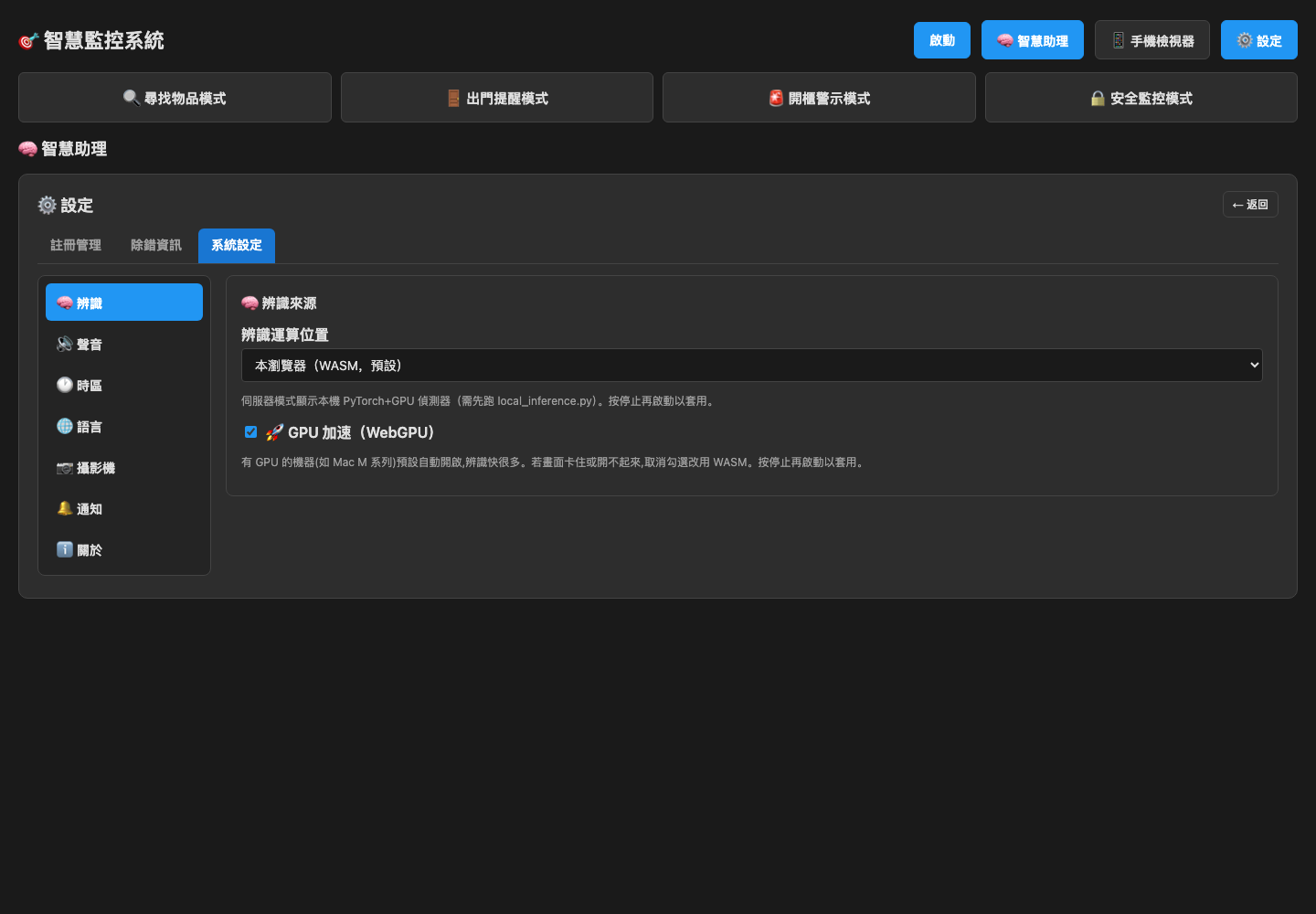The image size is (1316, 914).
Task: Switch to the 除錯資訊 tab
Action: 156,245
